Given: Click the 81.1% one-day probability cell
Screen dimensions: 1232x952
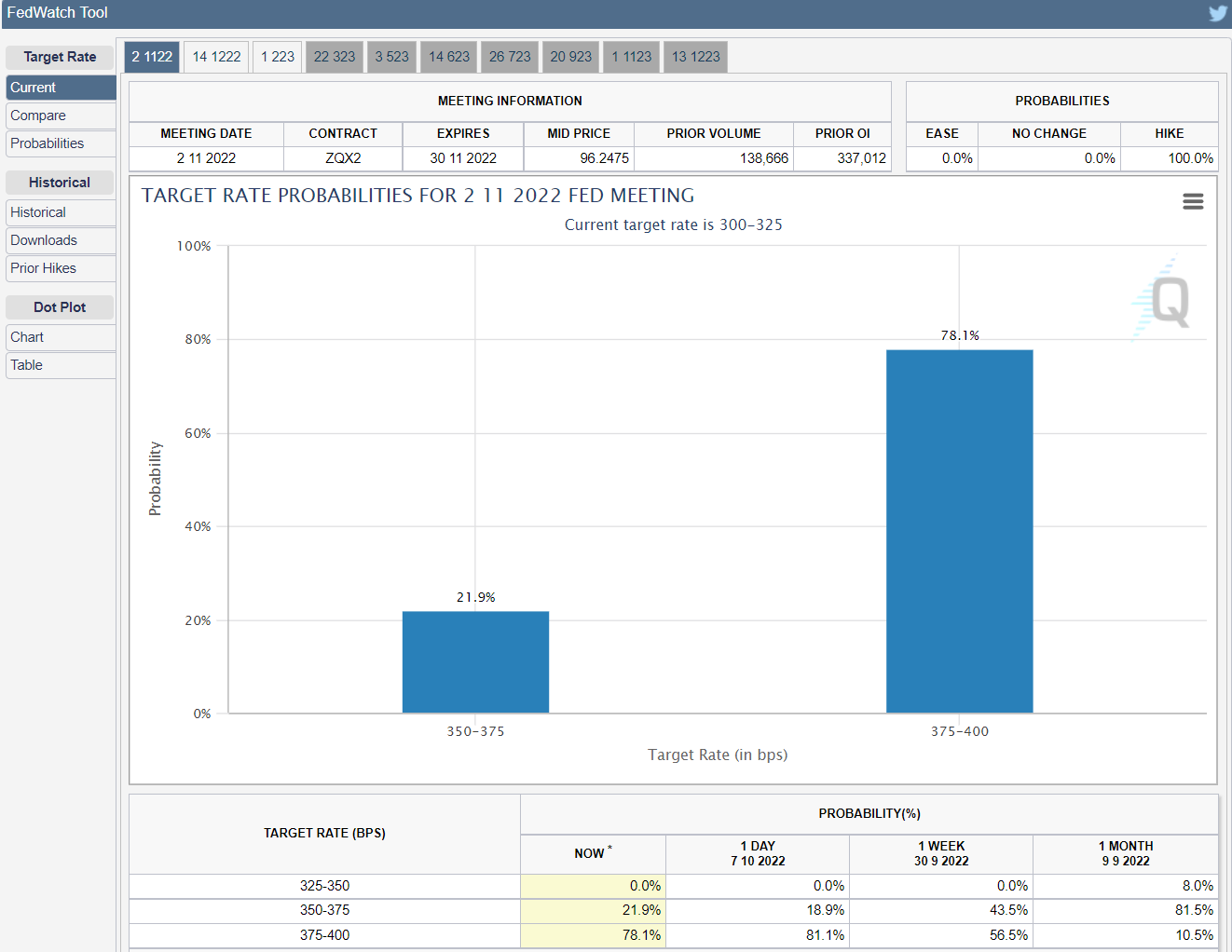Looking at the screenshot, I should [x=758, y=935].
